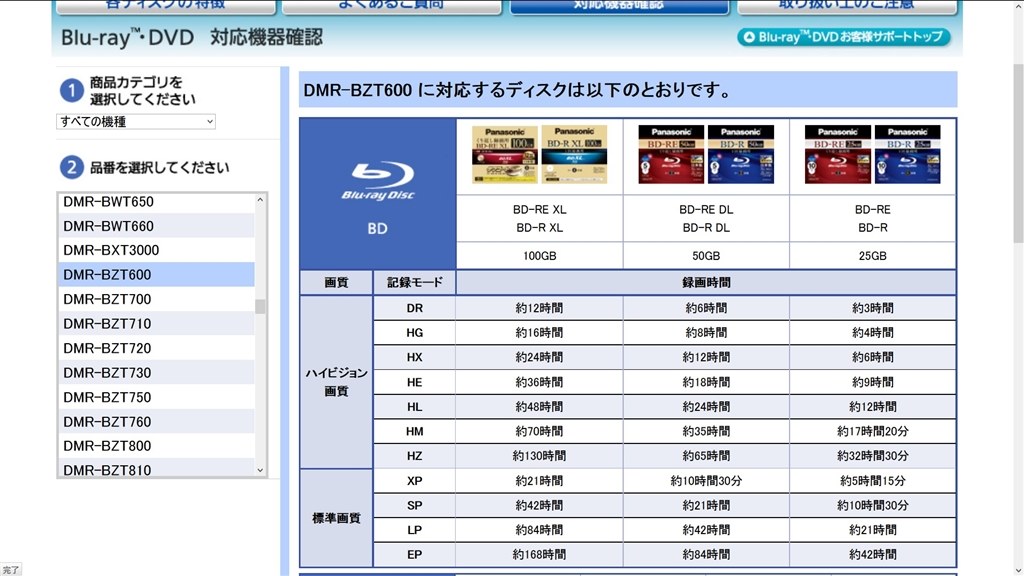Click the model list scroll-up arrow

(x=260, y=200)
